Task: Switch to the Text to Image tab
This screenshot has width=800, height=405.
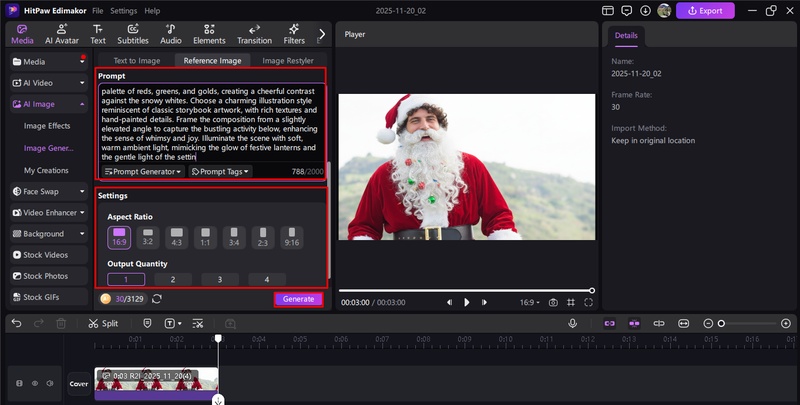Action: (137, 61)
